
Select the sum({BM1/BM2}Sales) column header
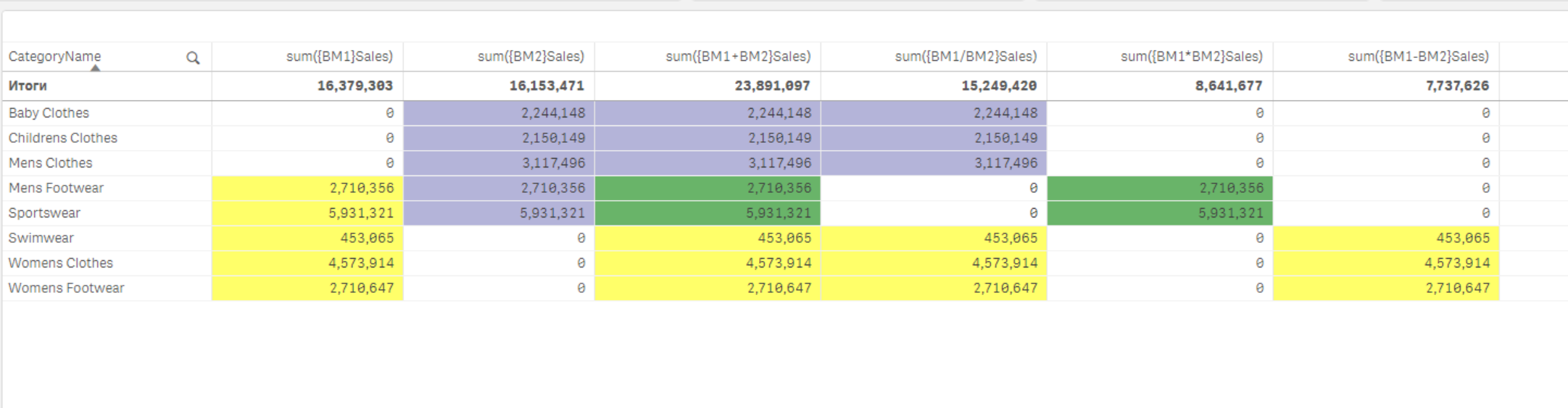coord(966,57)
